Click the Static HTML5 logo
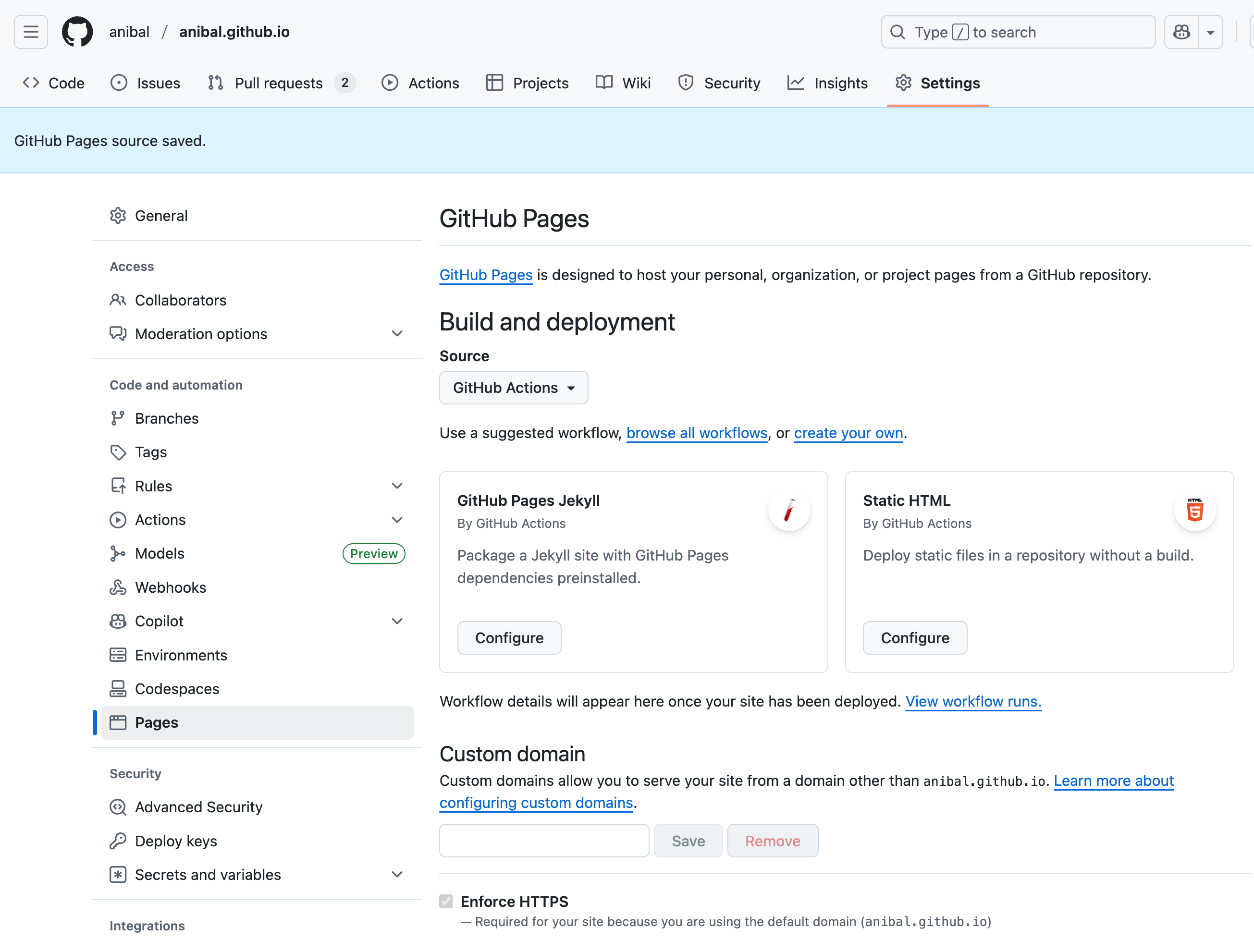 (x=1194, y=511)
